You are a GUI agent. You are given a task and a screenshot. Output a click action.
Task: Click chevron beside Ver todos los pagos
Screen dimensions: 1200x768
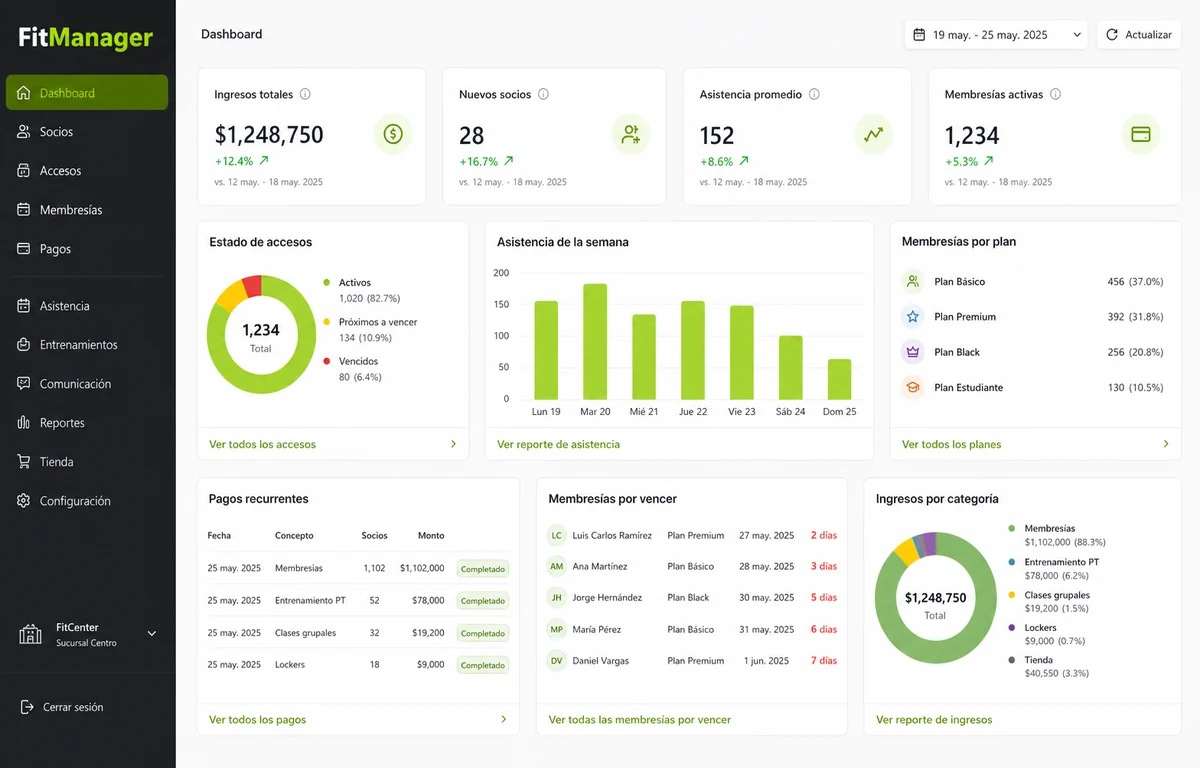pyautogui.click(x=503, y=719)
